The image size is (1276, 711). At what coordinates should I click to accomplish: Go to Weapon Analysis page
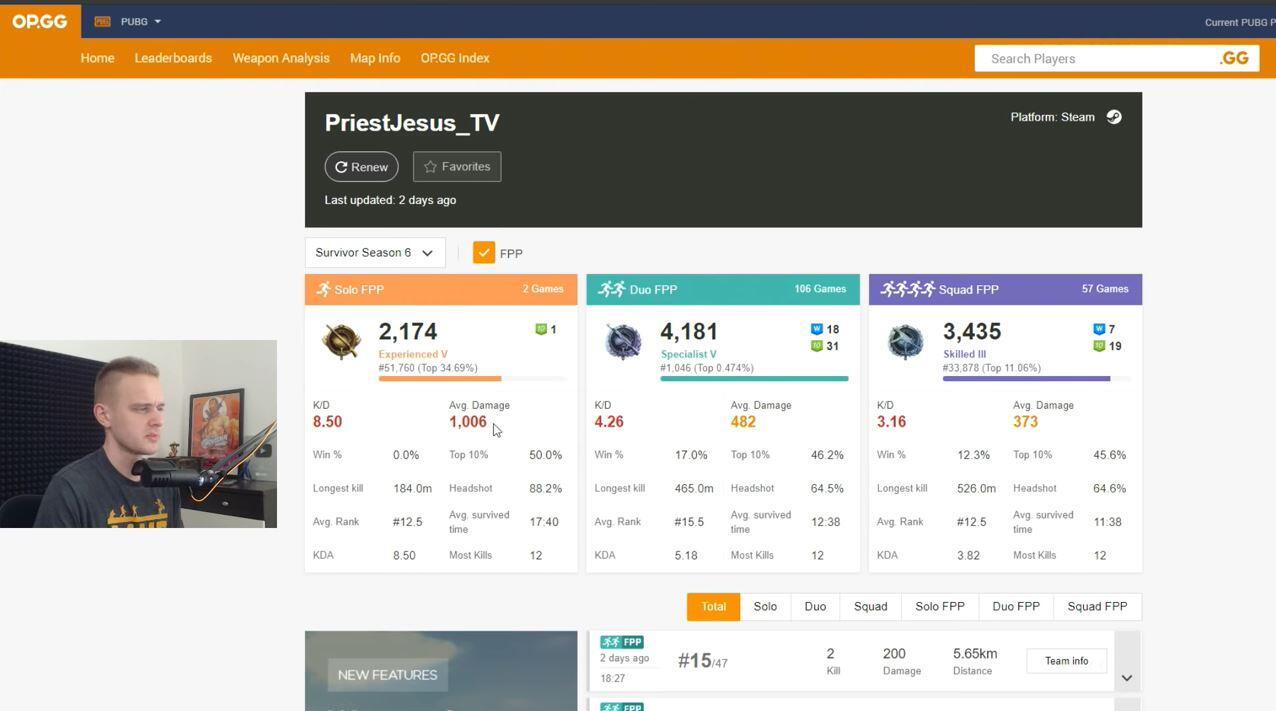[x=281, y=58]
